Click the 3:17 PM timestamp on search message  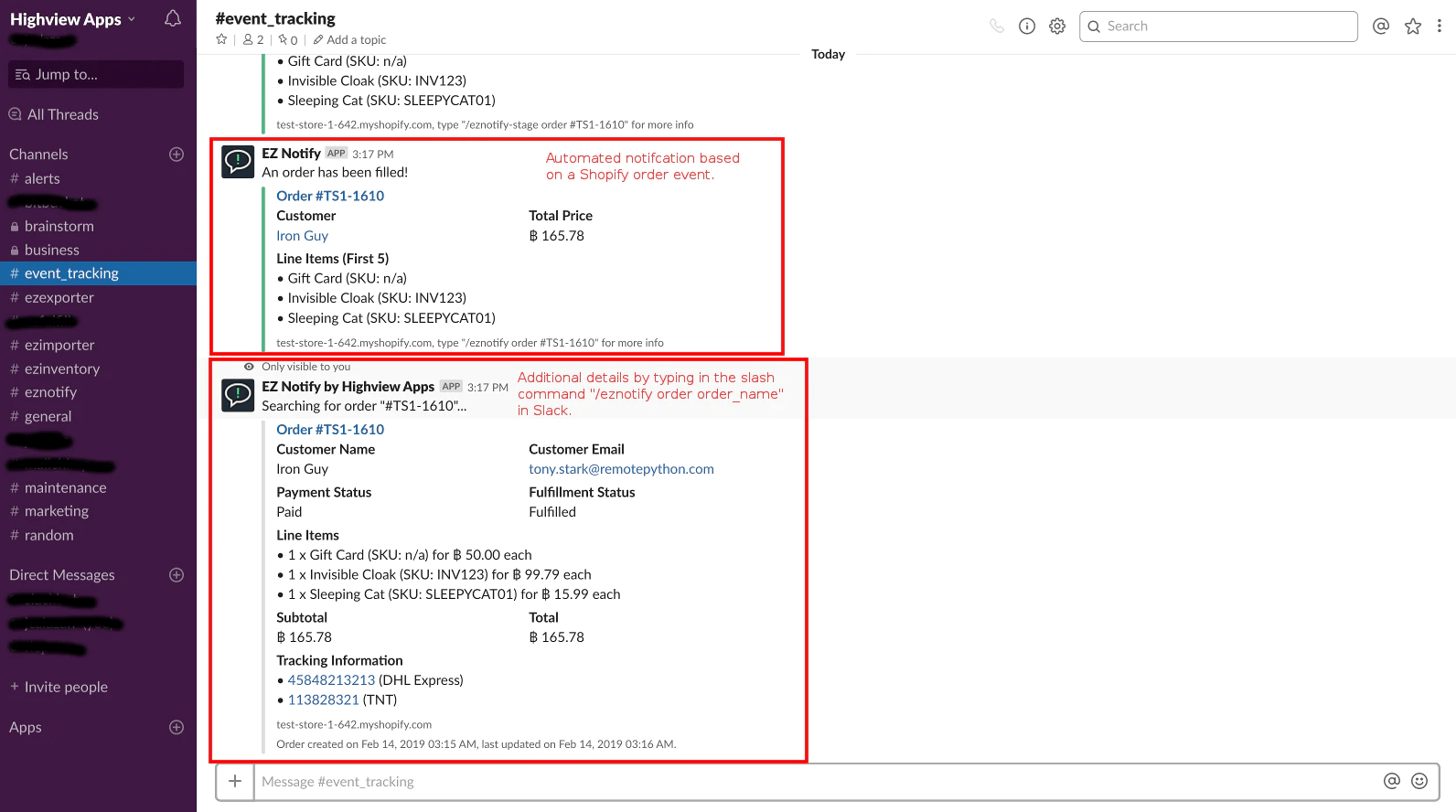coord(487,388)
